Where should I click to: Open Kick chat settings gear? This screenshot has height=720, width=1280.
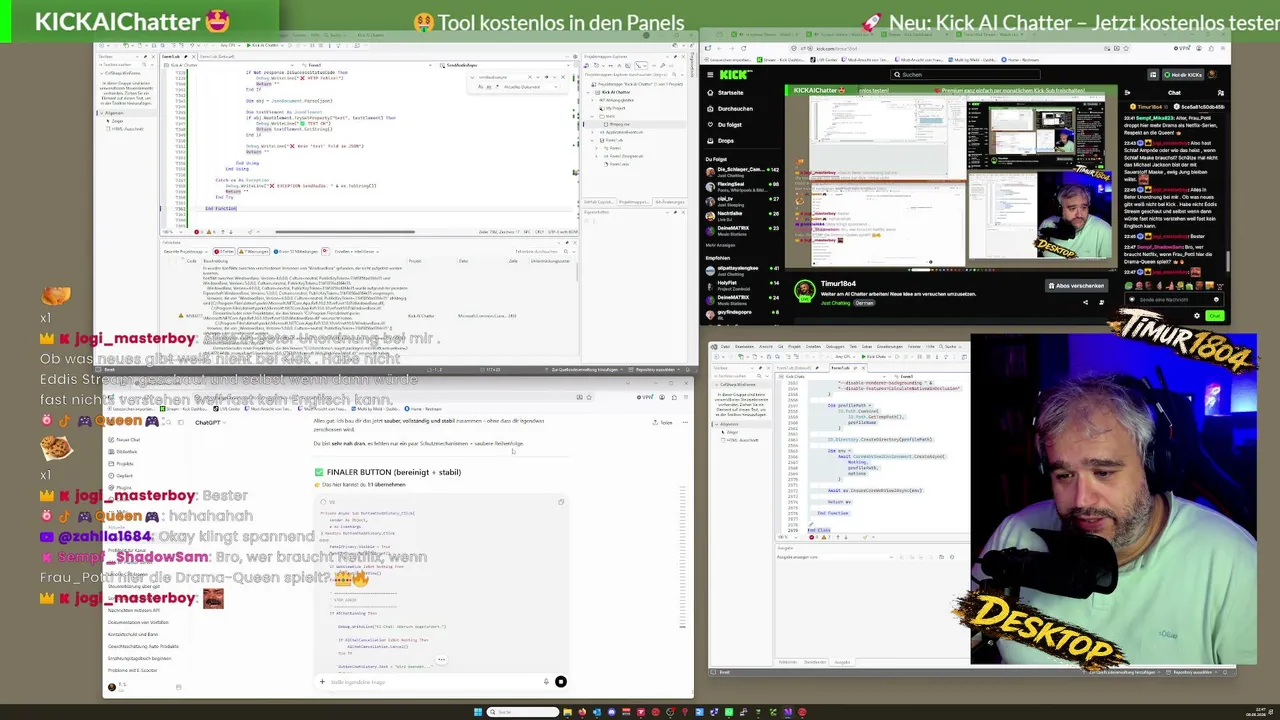pyautogui.click(x=1197, y=316)
